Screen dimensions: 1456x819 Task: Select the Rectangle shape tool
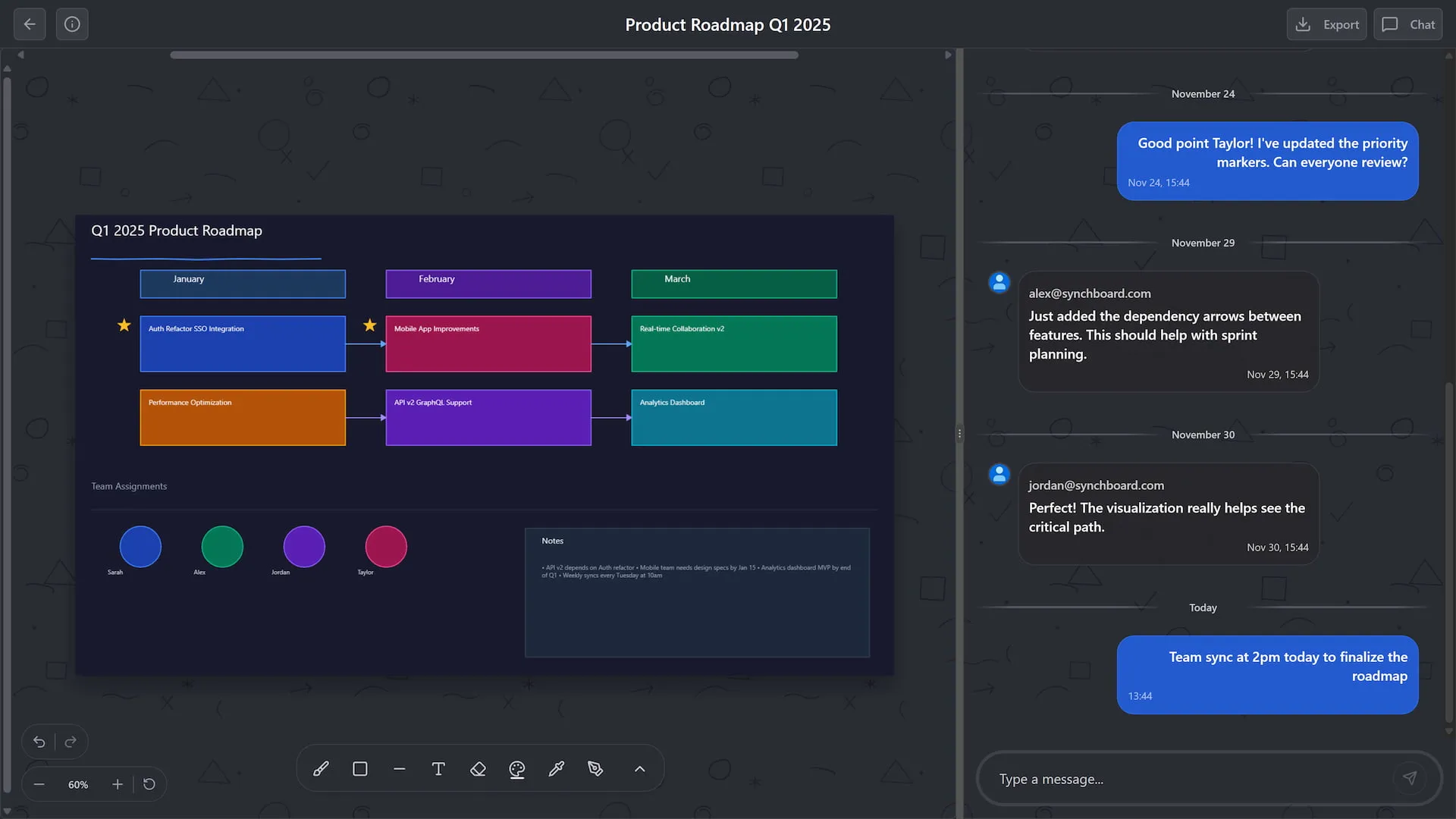pos(359,768)
